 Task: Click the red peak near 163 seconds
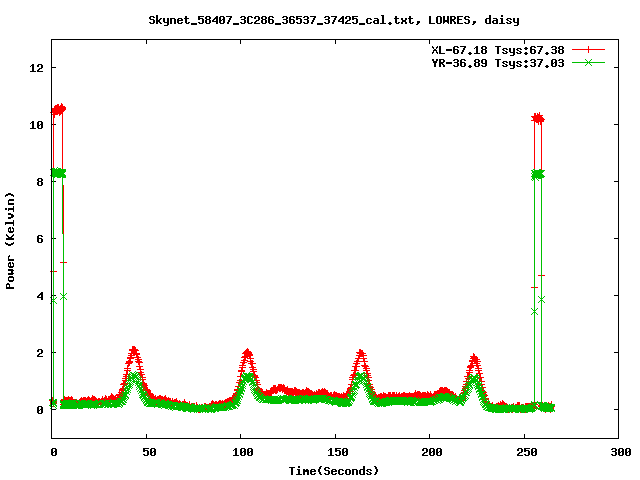[x=360, y=354]
